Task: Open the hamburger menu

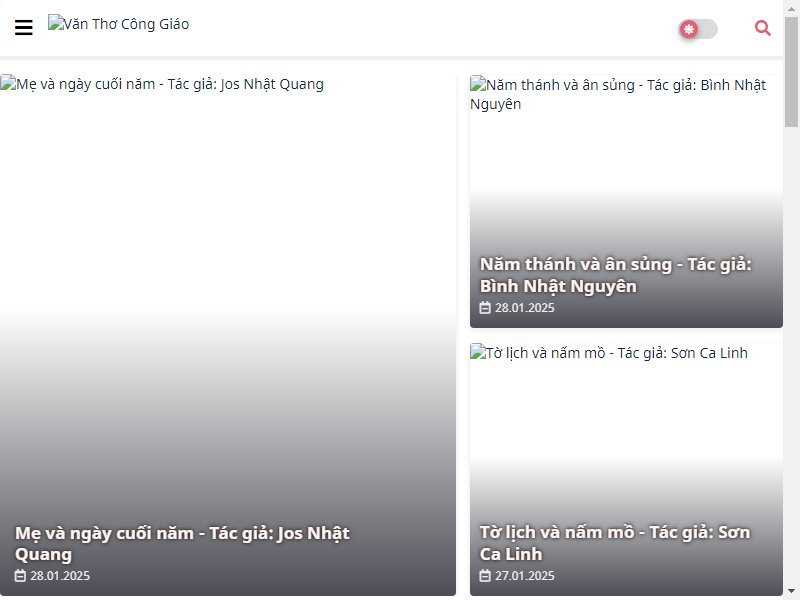Action: pyautogui.click(x=23, y=28)
